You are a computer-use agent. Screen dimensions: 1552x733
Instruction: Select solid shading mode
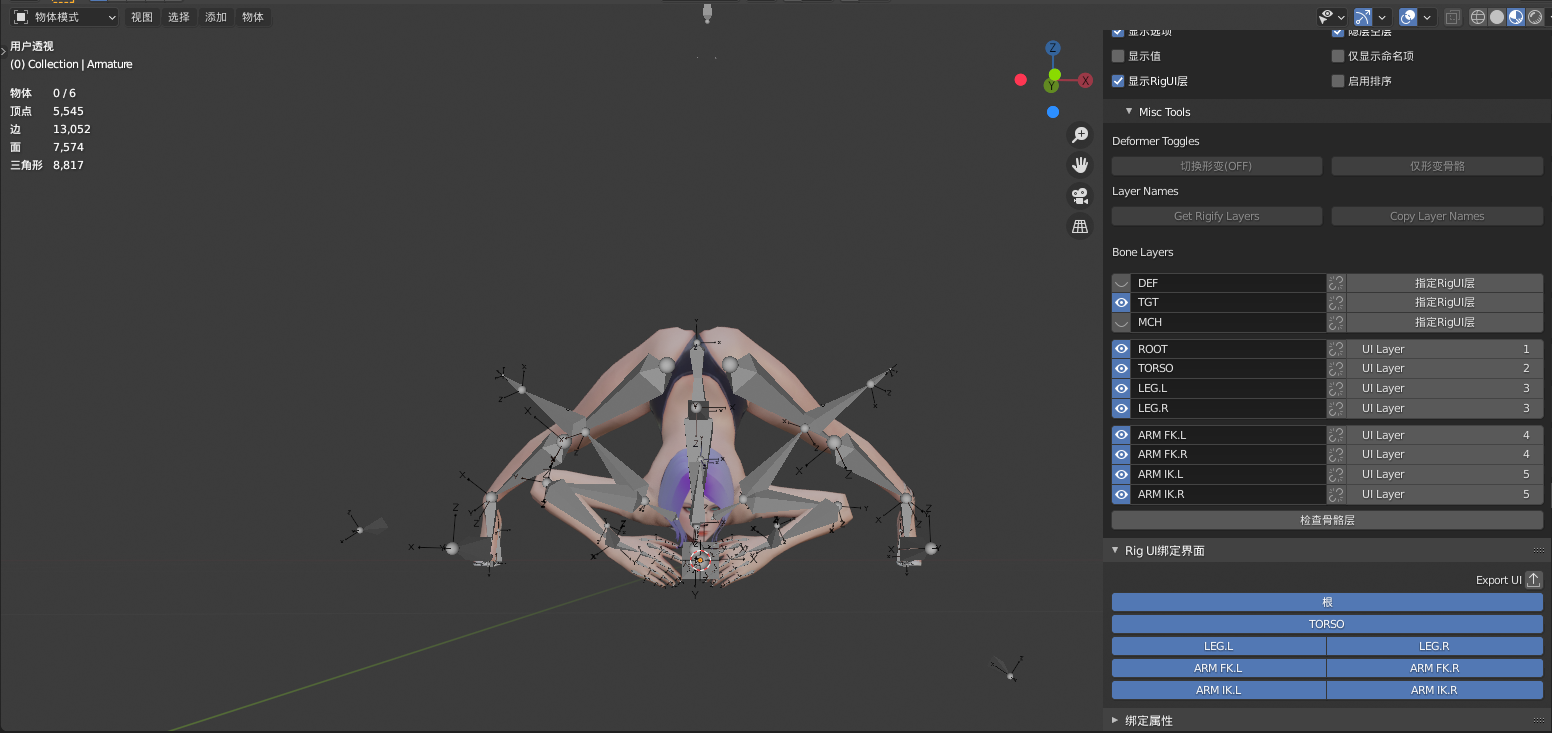(1497, 17)
